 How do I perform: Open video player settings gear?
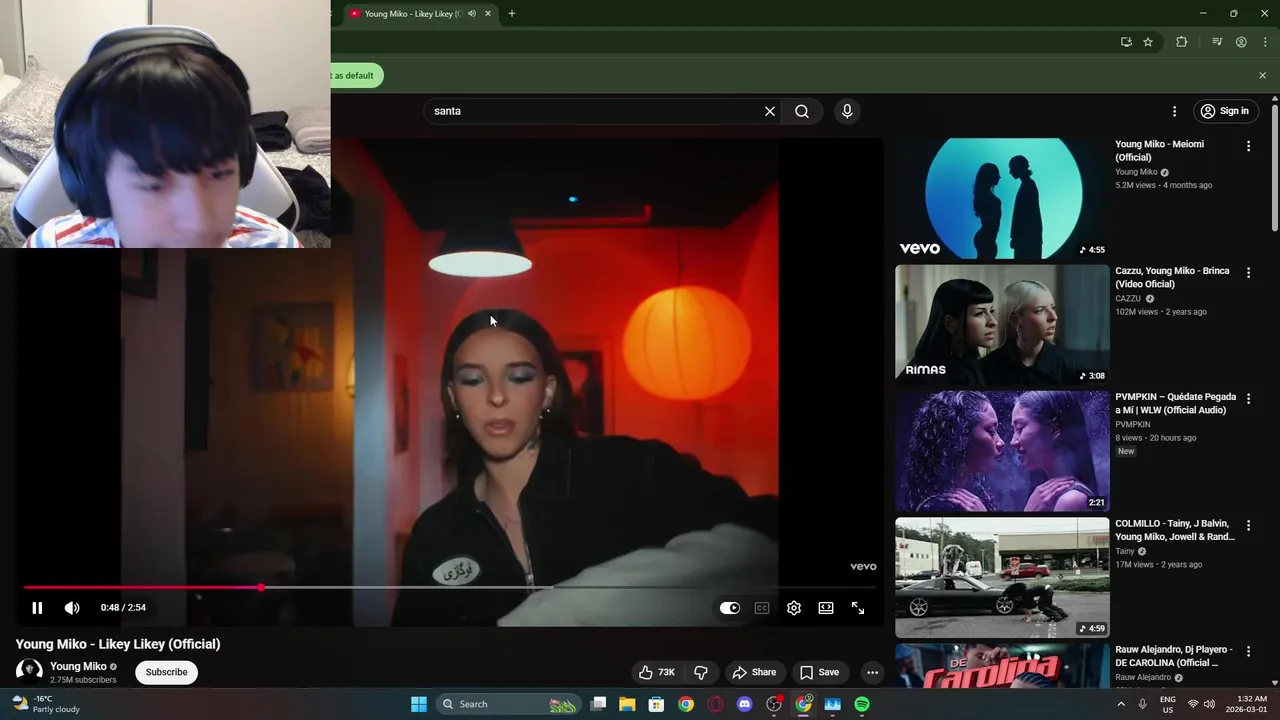(794, 608)
